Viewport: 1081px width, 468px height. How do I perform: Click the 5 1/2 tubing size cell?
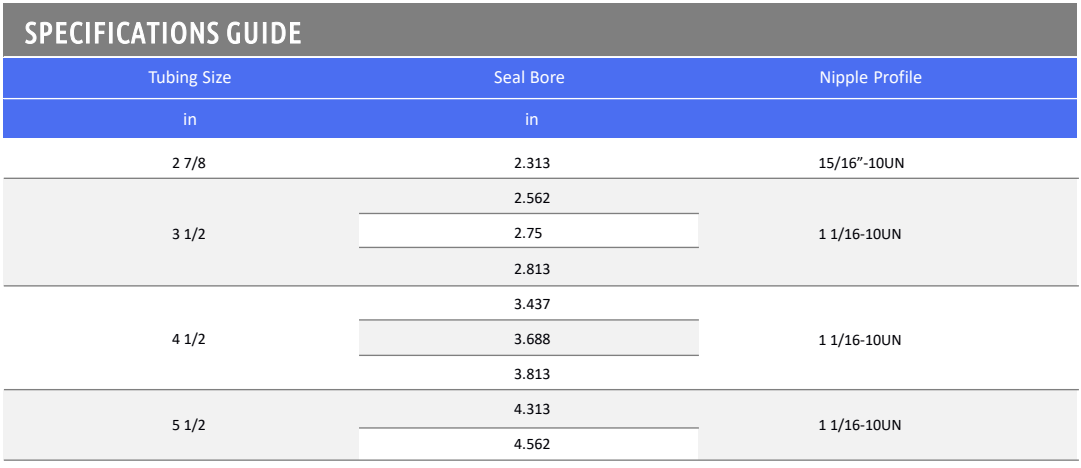pos(189,426)
